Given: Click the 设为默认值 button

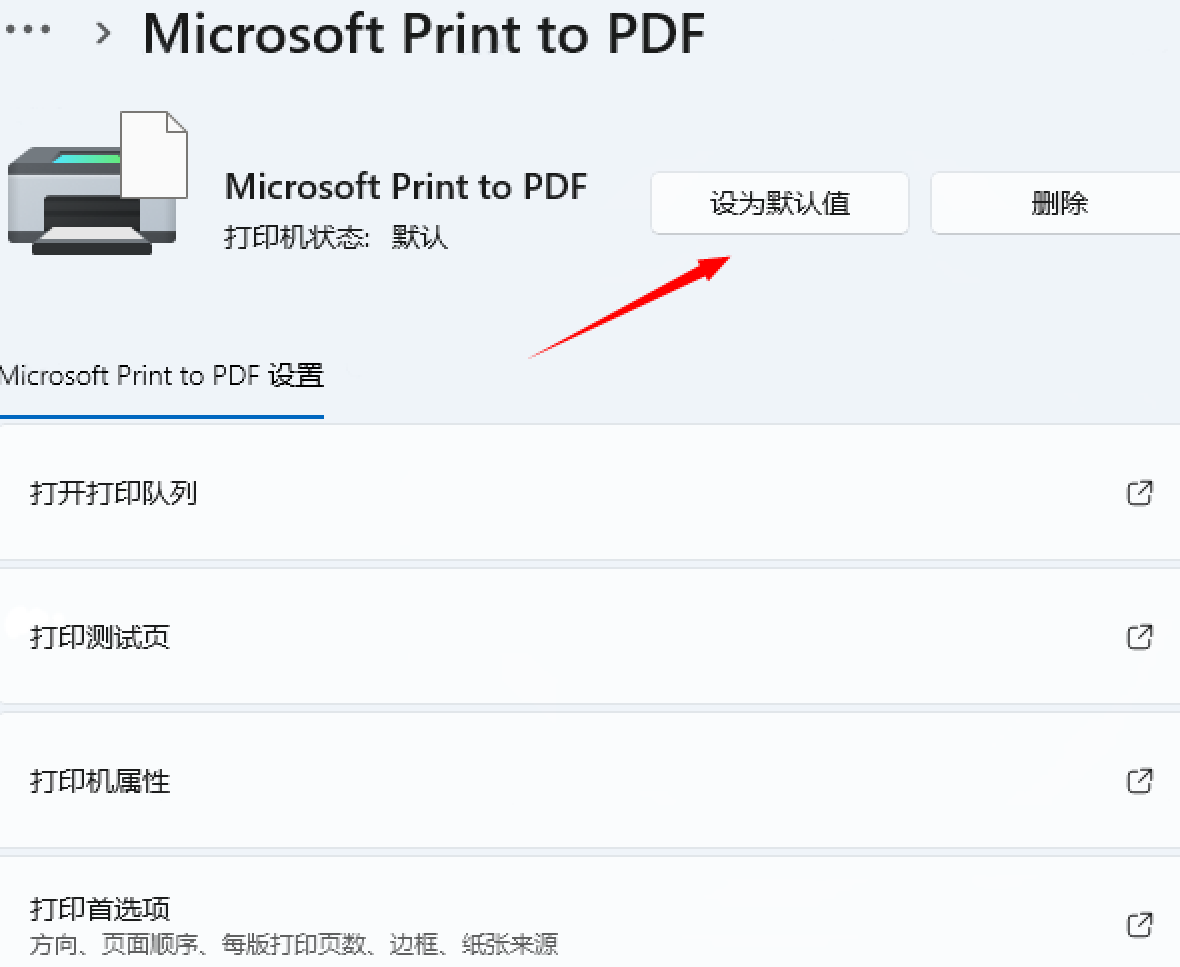Looking at the screenshot, I should [780, 203].
